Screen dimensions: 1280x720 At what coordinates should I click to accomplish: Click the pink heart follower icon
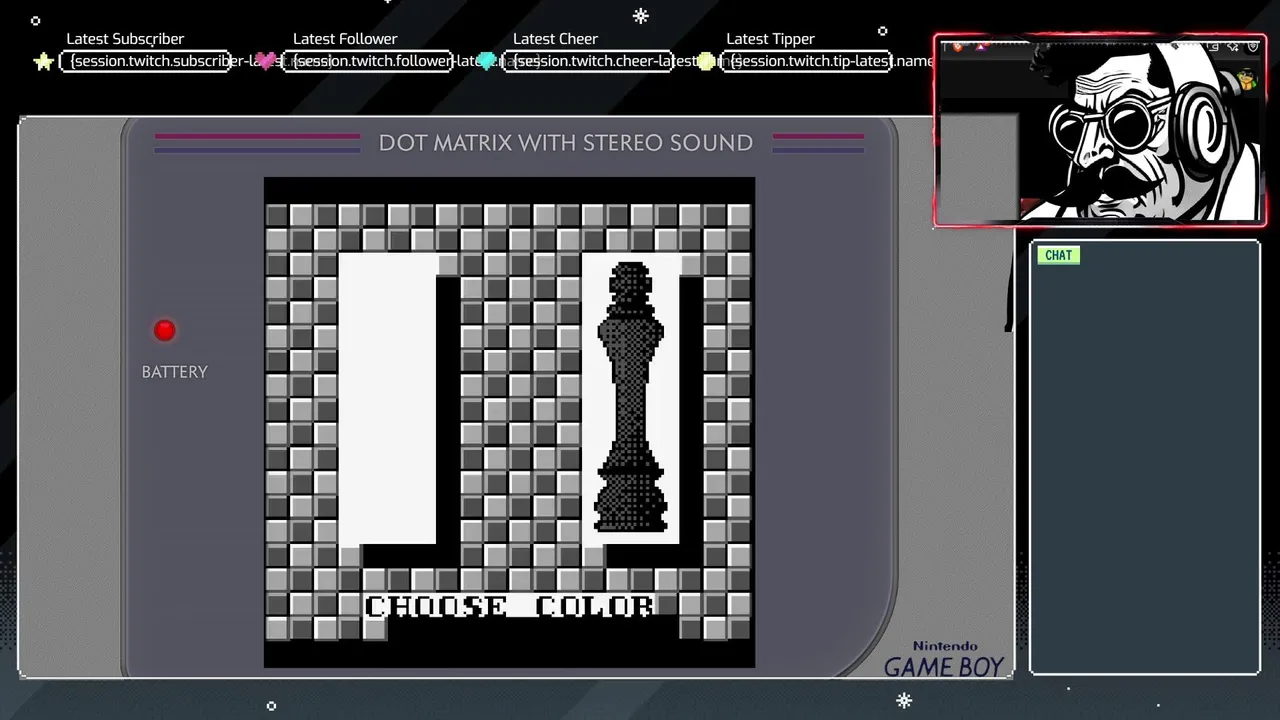point(267,62)
